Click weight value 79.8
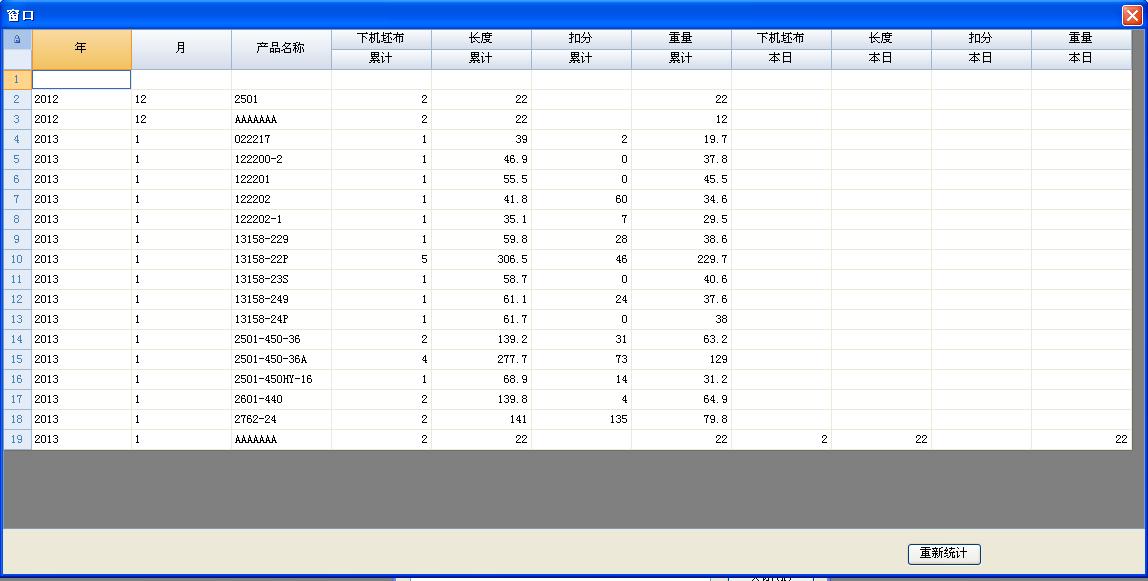1148x581 pixels. tap(681, 419)
